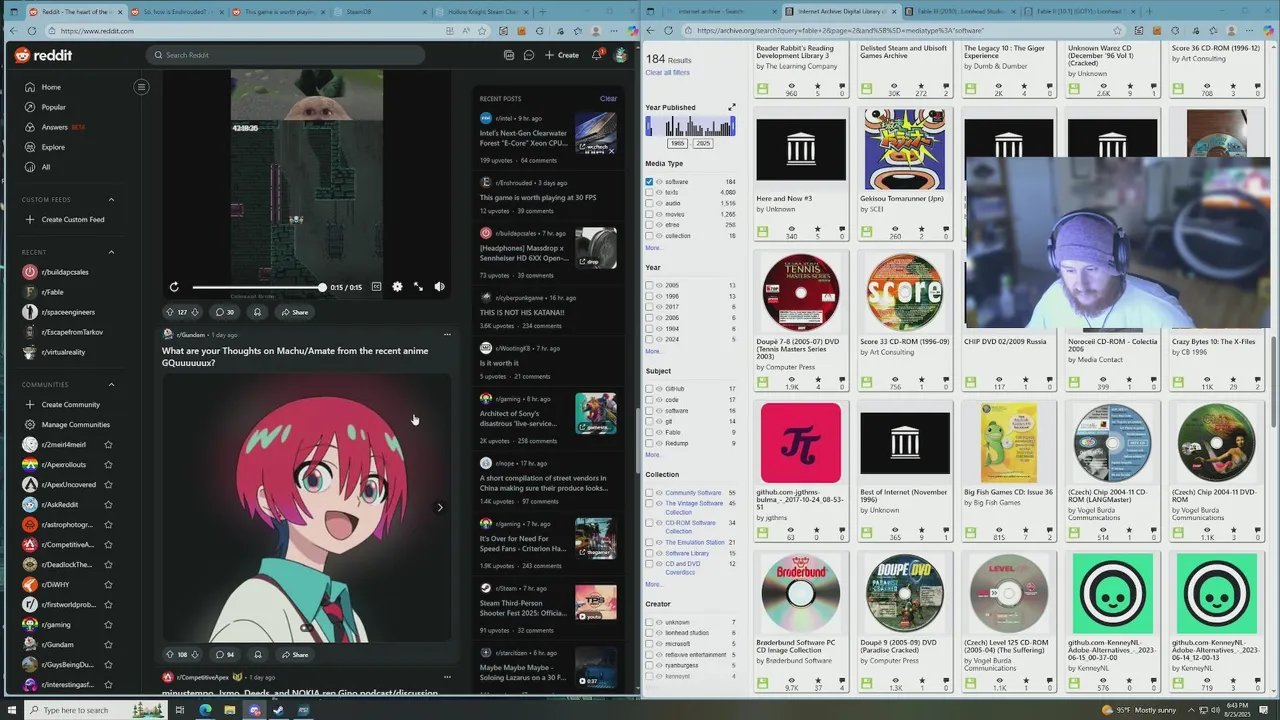Open Microsoft Edge from taskbar
Image resolution: width=1280 pixels, height=720 pixels.
click(205, 710)
